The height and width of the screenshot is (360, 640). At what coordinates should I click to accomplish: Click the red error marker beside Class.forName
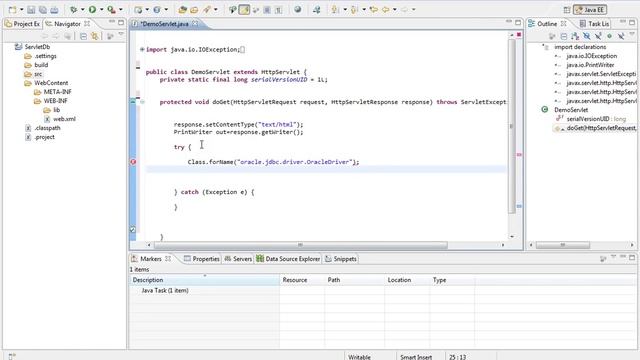pos(133,162)
